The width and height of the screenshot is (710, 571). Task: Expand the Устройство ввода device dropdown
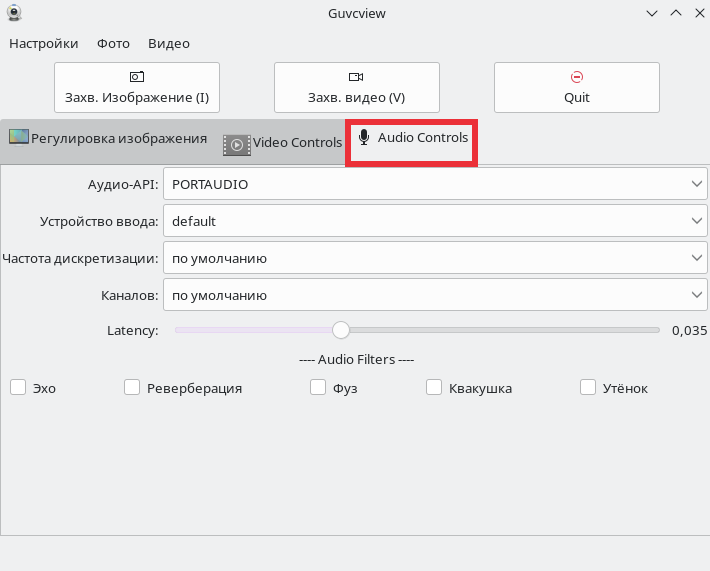(x=435, y=221)
